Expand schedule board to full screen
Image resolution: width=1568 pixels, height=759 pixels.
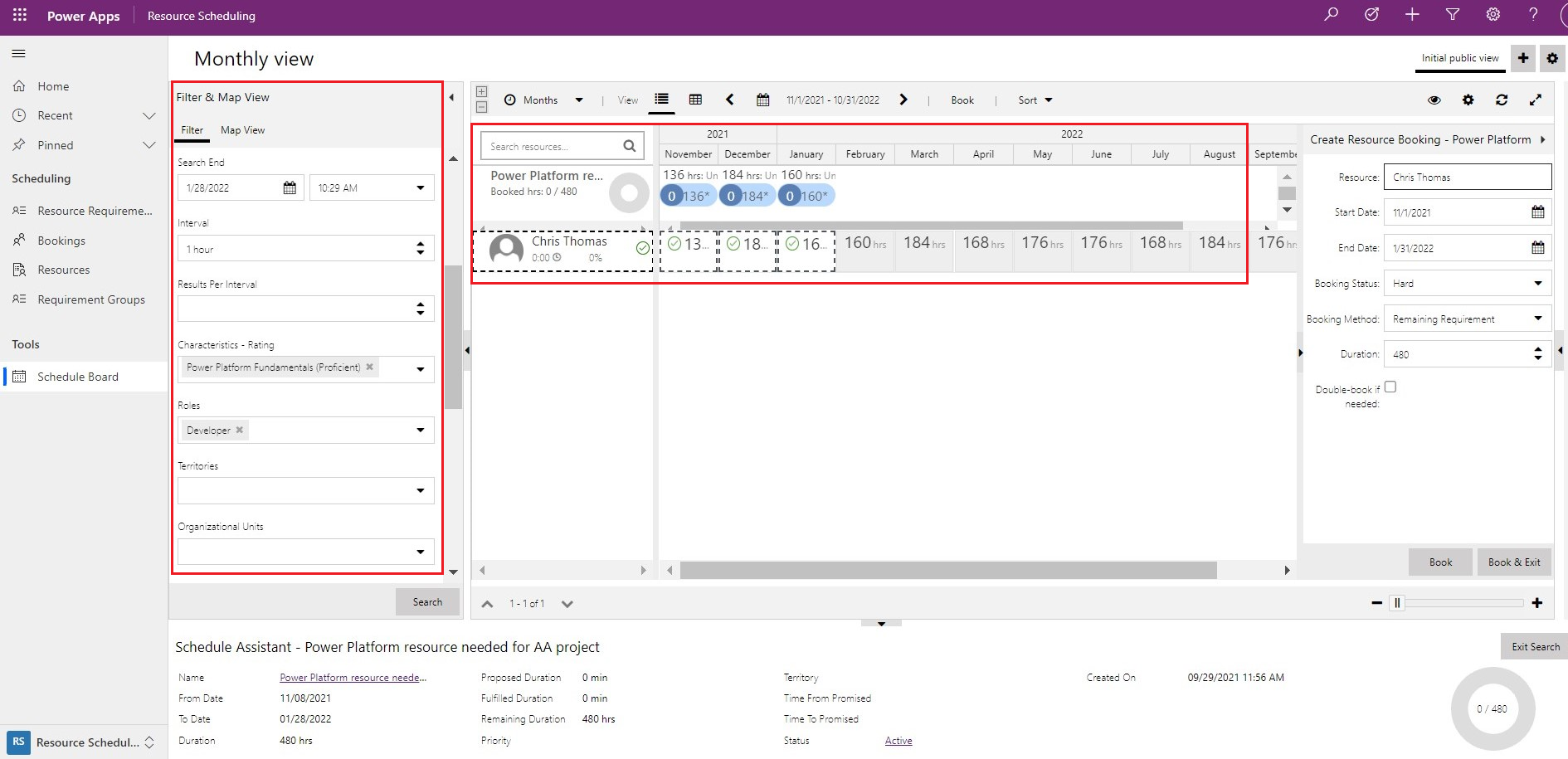[1536, 100]
